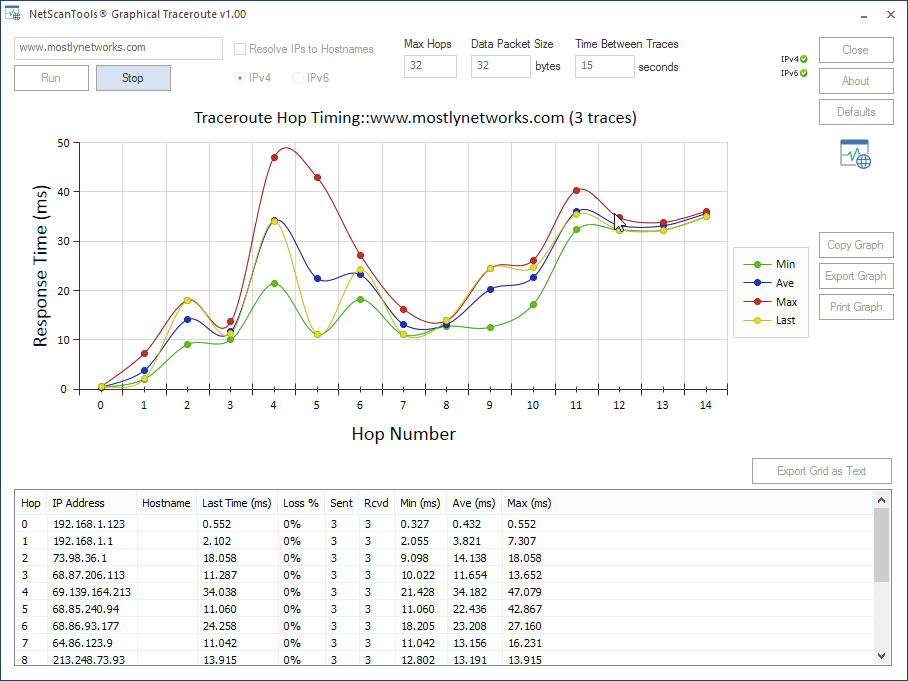
Task: Click the Time Between Traces field
Action: (605, 66)
